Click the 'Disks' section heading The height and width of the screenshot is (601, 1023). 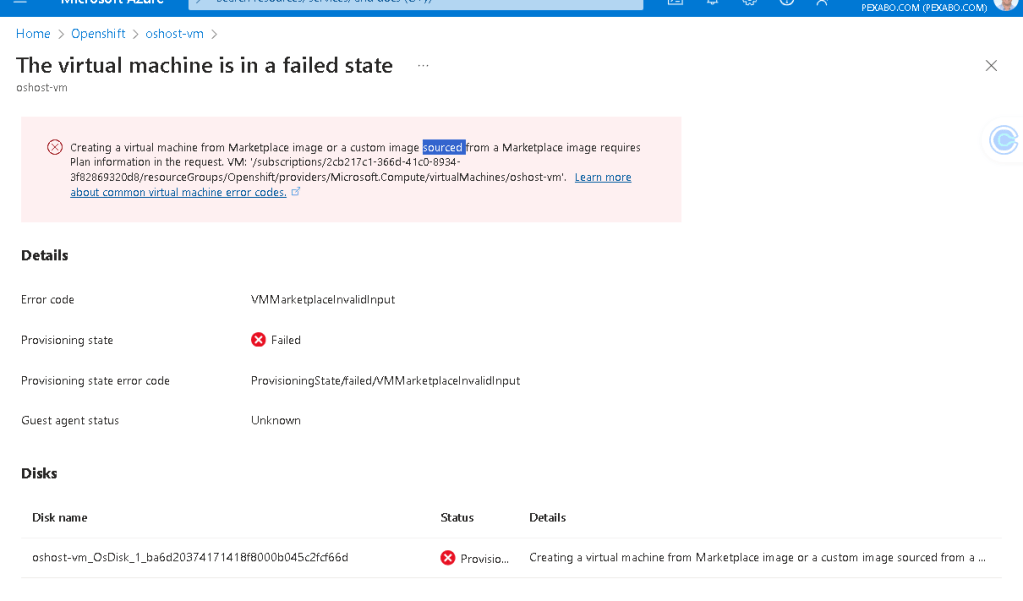point(39,473)
